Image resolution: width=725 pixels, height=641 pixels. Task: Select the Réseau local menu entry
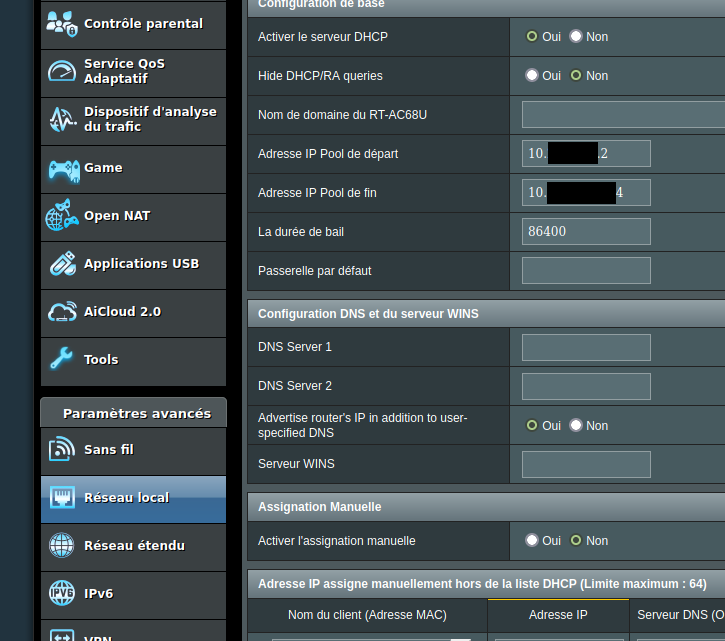(x=133, y=499)
